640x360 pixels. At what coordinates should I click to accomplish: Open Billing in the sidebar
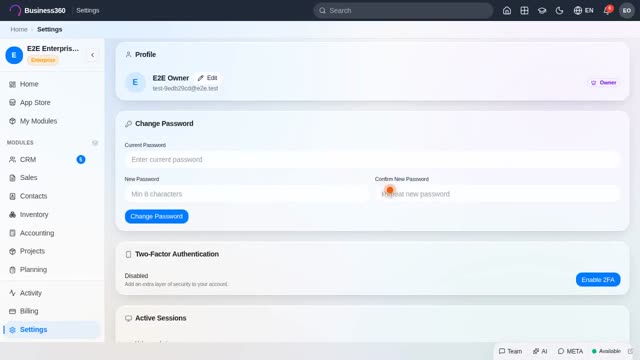point(51,311)
